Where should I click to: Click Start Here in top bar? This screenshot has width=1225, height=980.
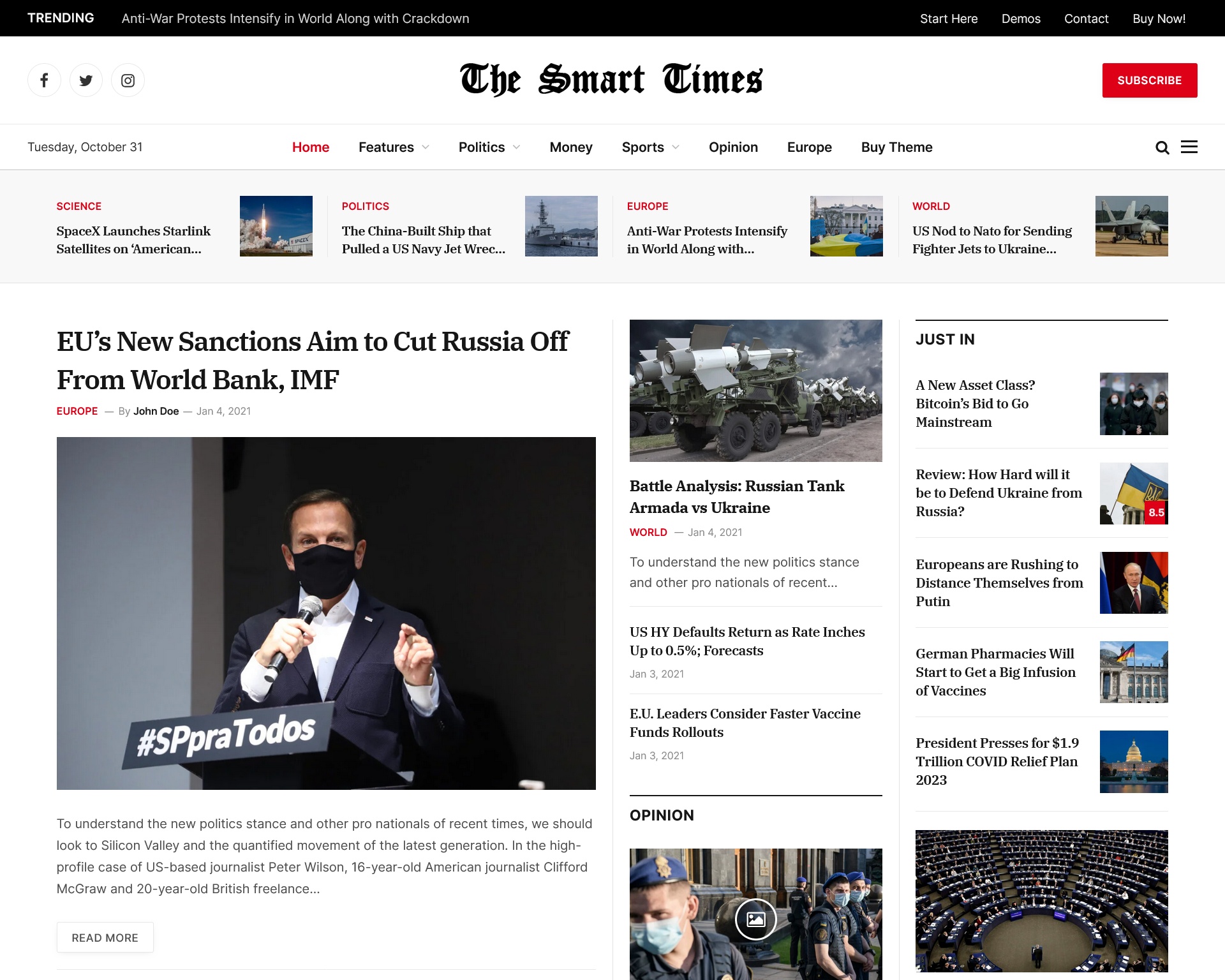tap(949, 19)
